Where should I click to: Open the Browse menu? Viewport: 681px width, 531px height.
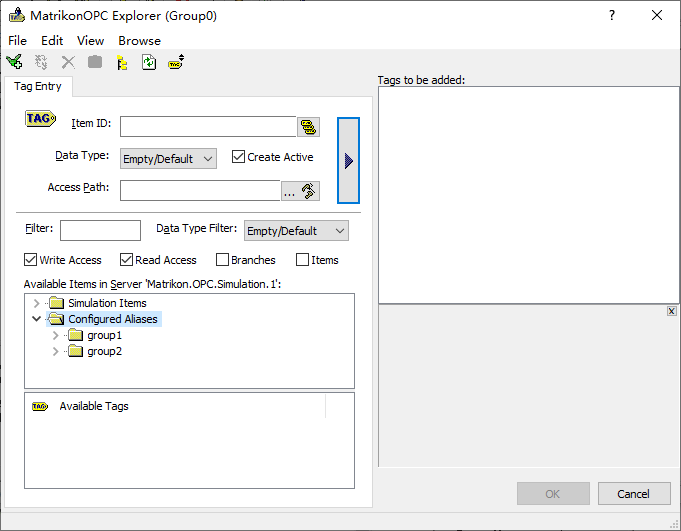tap(139, 41)
